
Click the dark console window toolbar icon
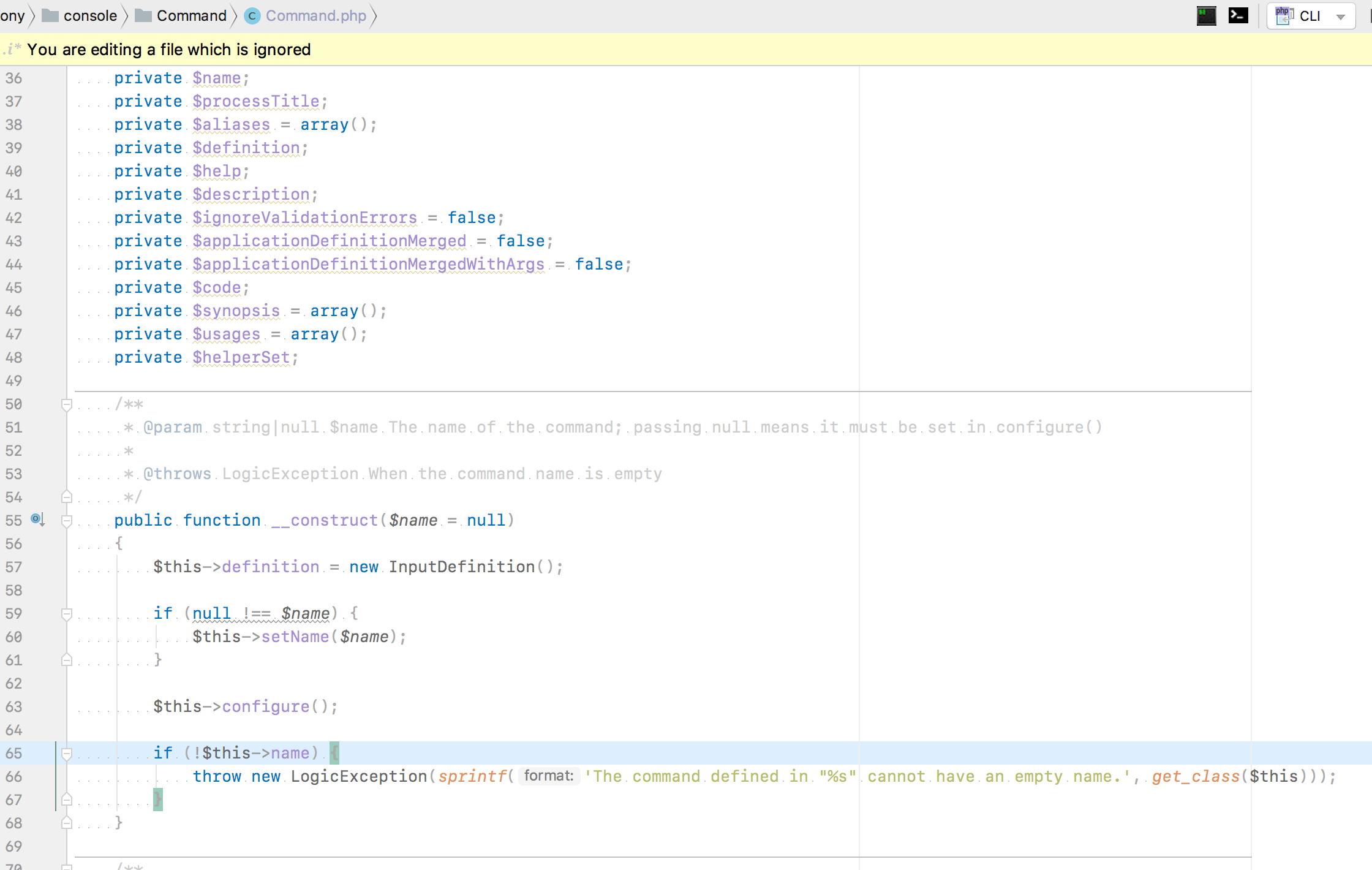pos(1206,15)
